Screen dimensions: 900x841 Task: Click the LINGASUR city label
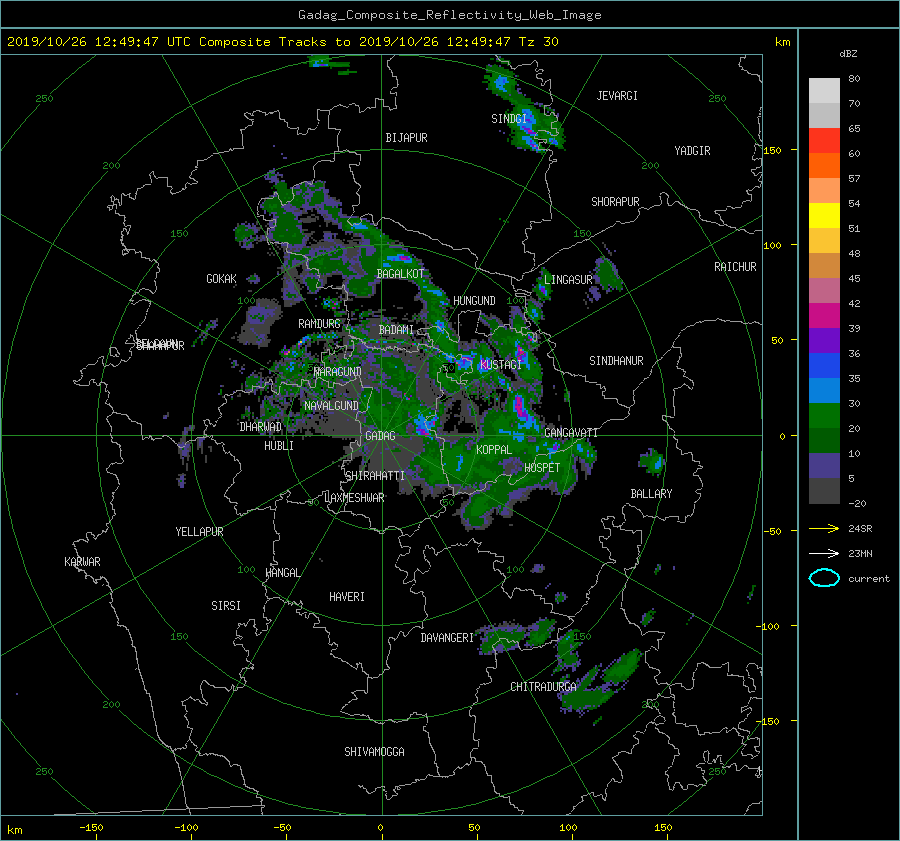pyautogui.click(x=568, y=280)
